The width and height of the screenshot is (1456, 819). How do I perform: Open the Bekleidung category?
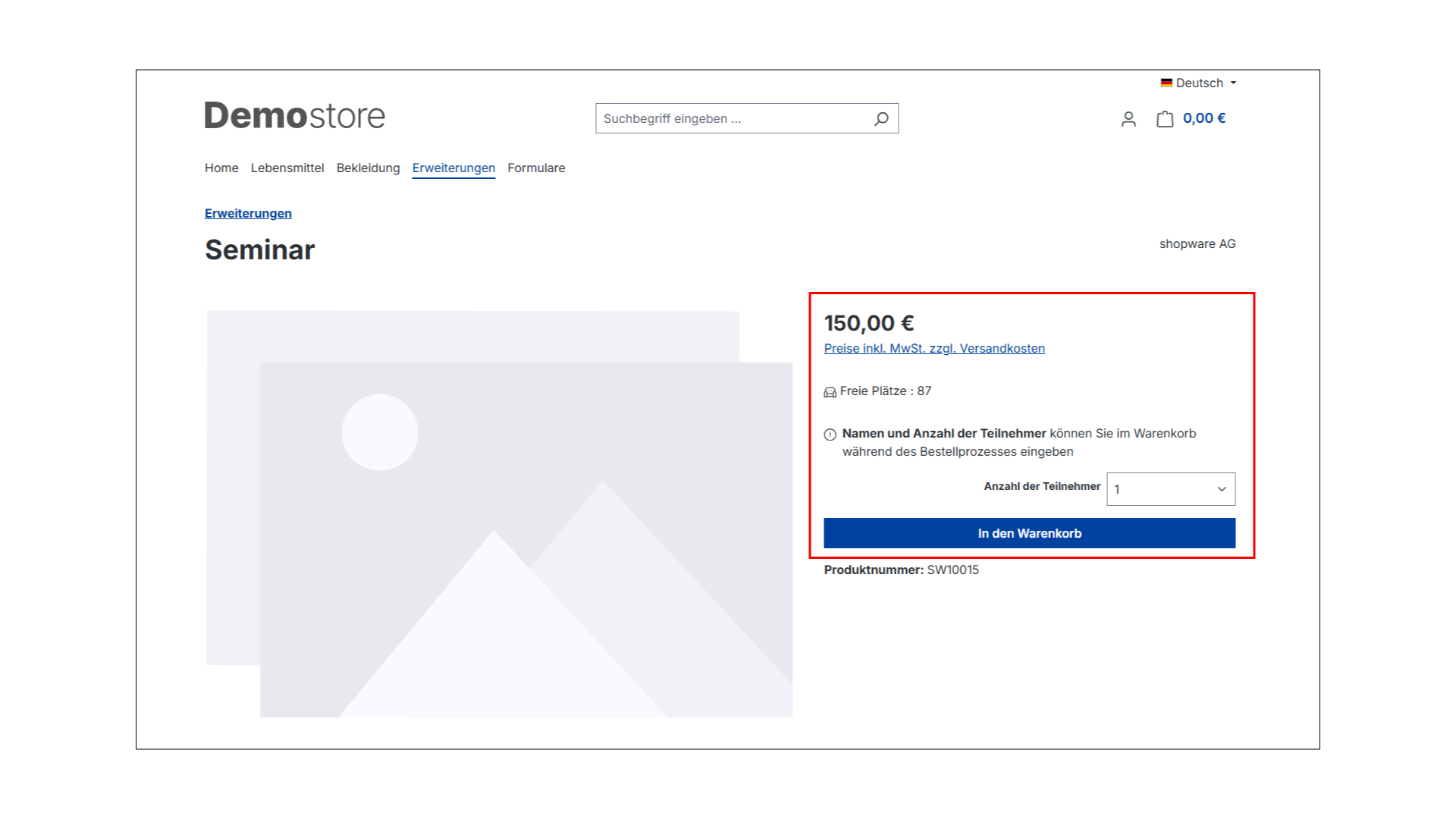click(x=368, y=168)
